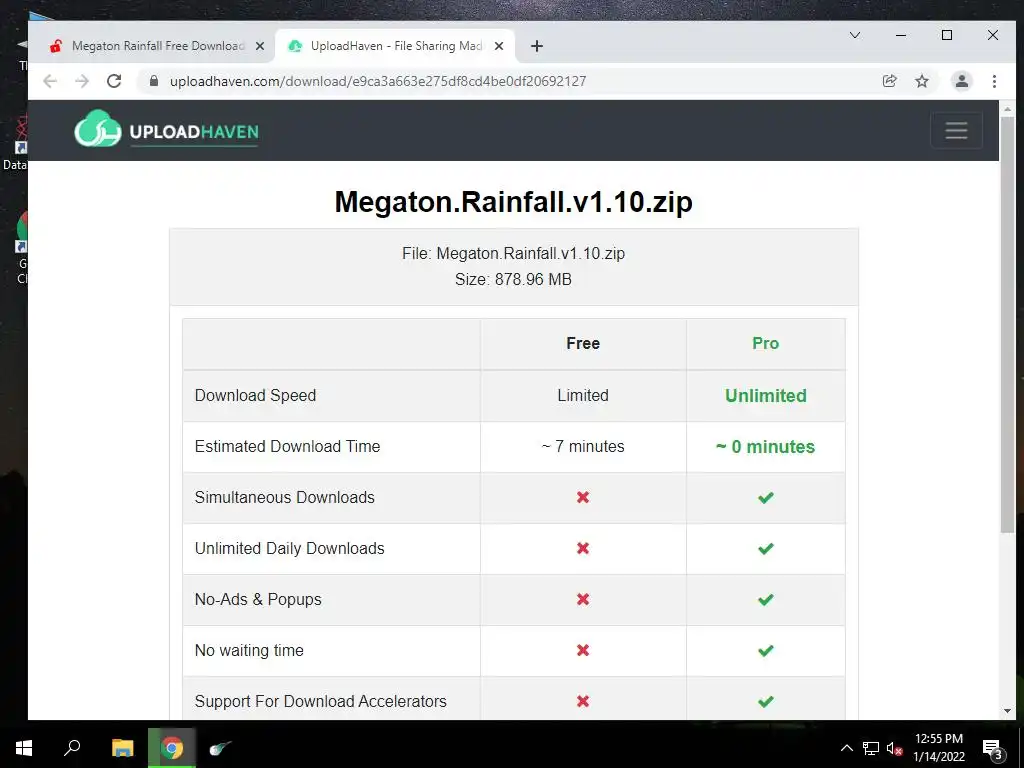The height and width of the screenshot is (768, 1024).
Task: Switch to the Megaton Rainfall Free Download tab
Action: (157, 46)
